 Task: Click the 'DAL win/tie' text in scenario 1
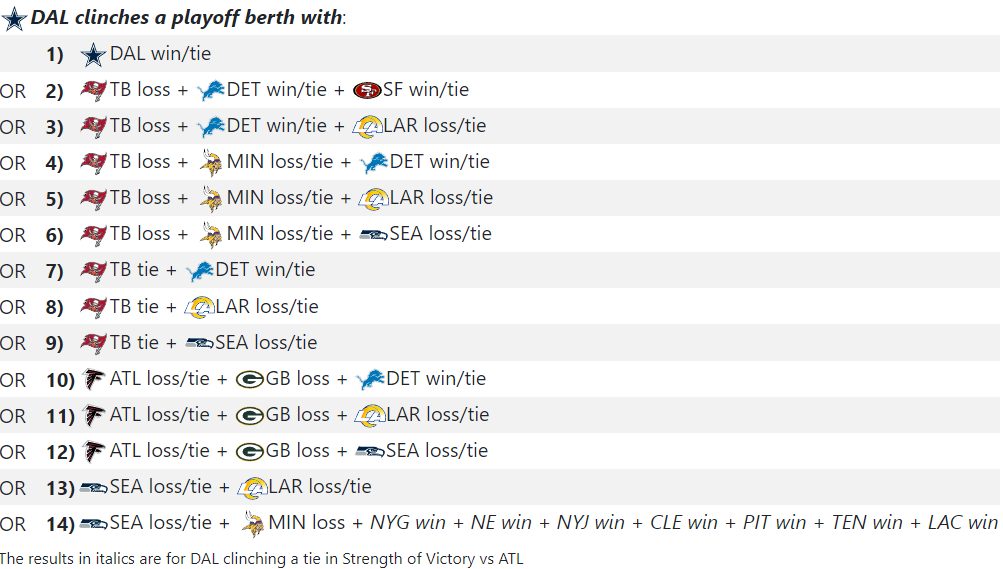pos(160,54)
